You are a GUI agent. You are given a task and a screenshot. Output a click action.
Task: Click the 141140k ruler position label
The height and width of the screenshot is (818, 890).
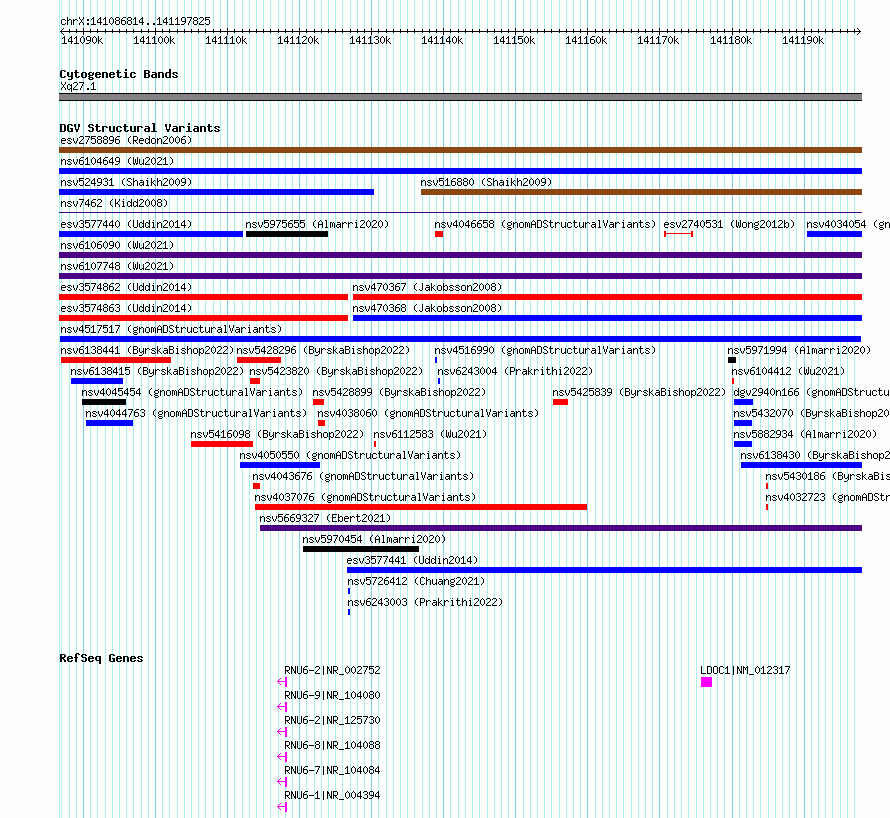(x=442, y=40)
